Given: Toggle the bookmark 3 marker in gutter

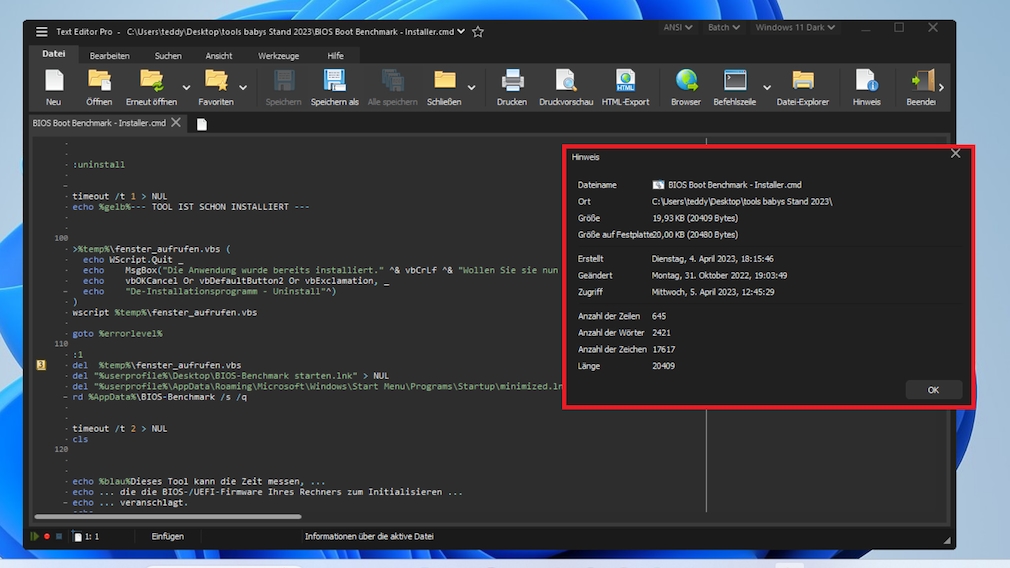Looking at the screenshot, I should point(41,365).
